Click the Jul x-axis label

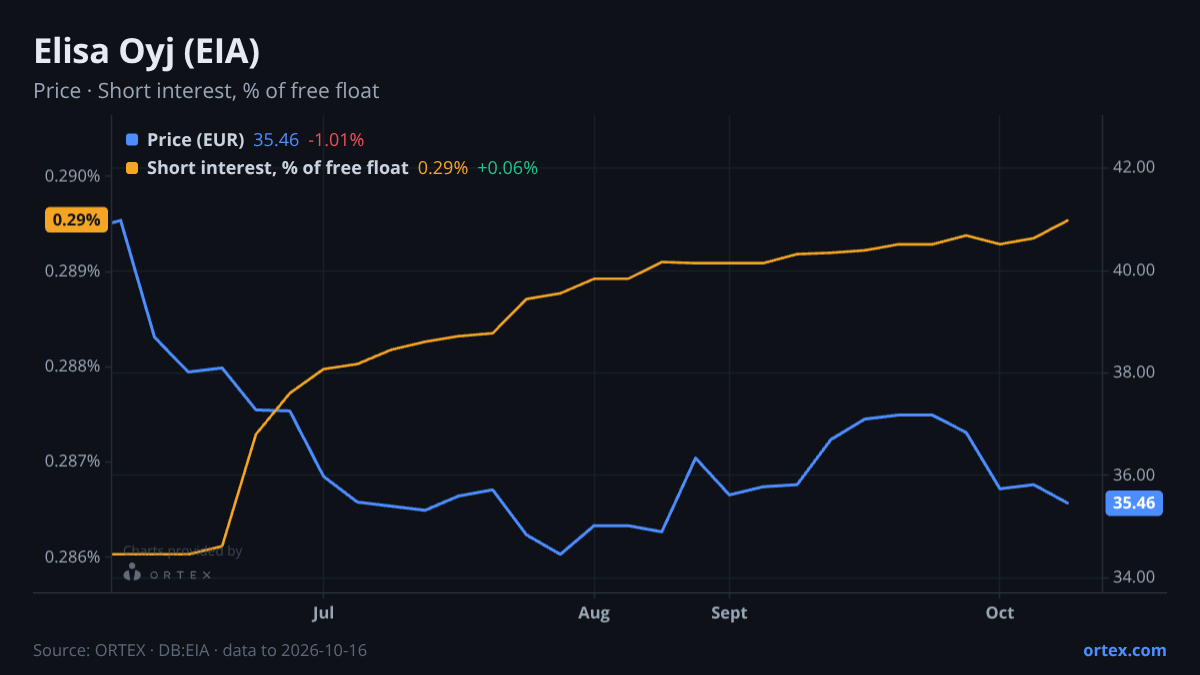point(323,613)
